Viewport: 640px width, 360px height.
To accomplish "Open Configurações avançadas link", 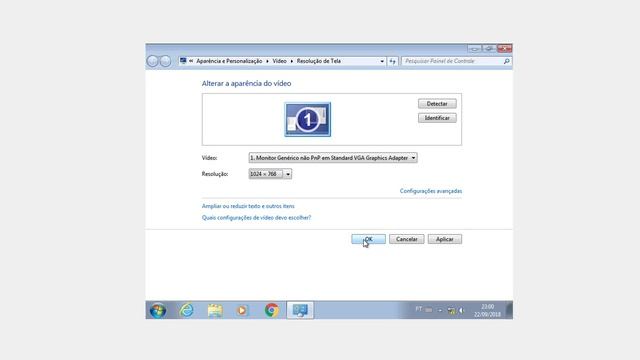I will 431,191.
